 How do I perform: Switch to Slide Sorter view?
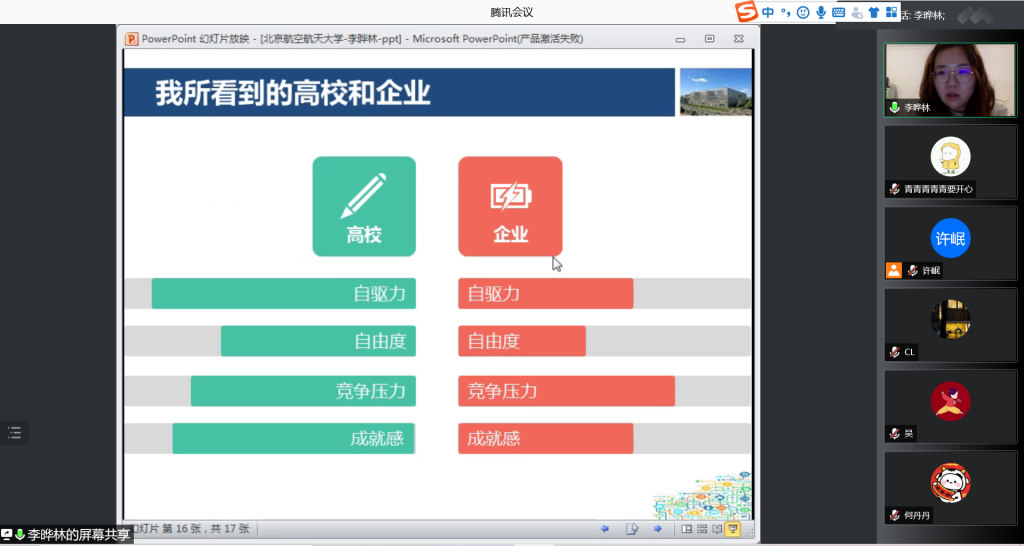pos(702,529)
